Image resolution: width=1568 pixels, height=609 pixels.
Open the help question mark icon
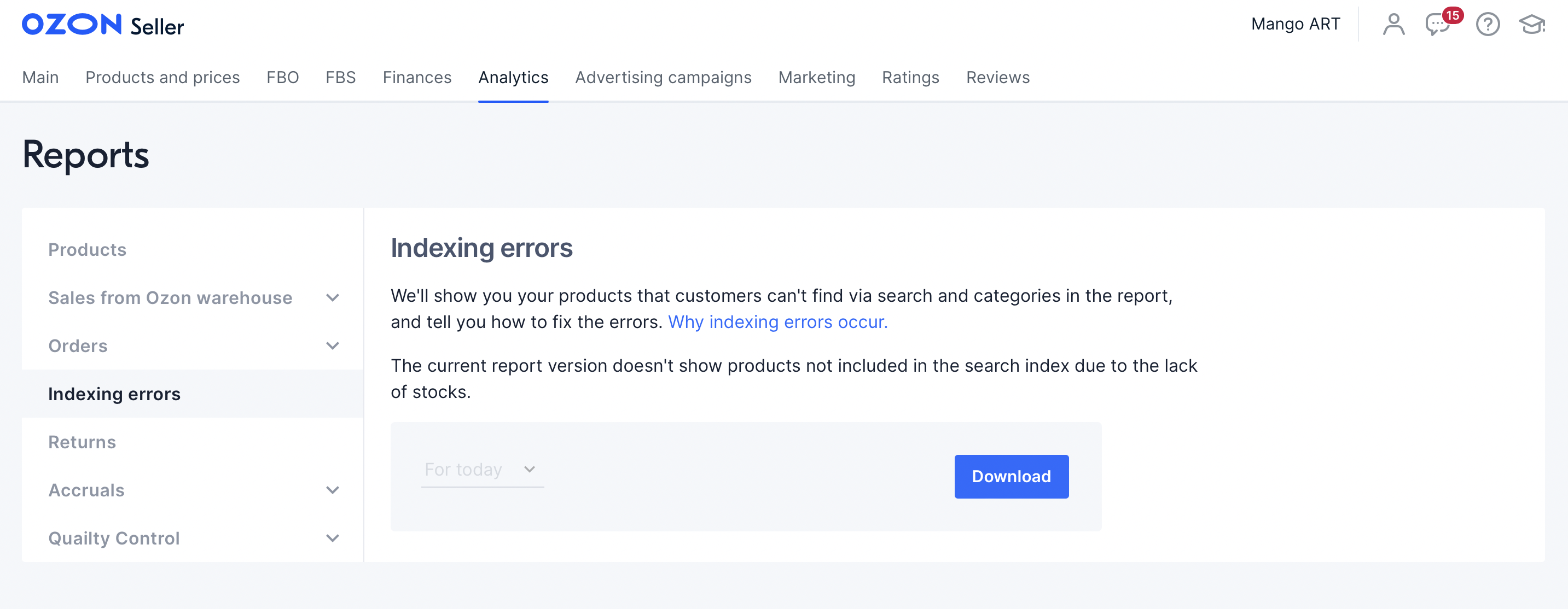(x=1488, y=25)
